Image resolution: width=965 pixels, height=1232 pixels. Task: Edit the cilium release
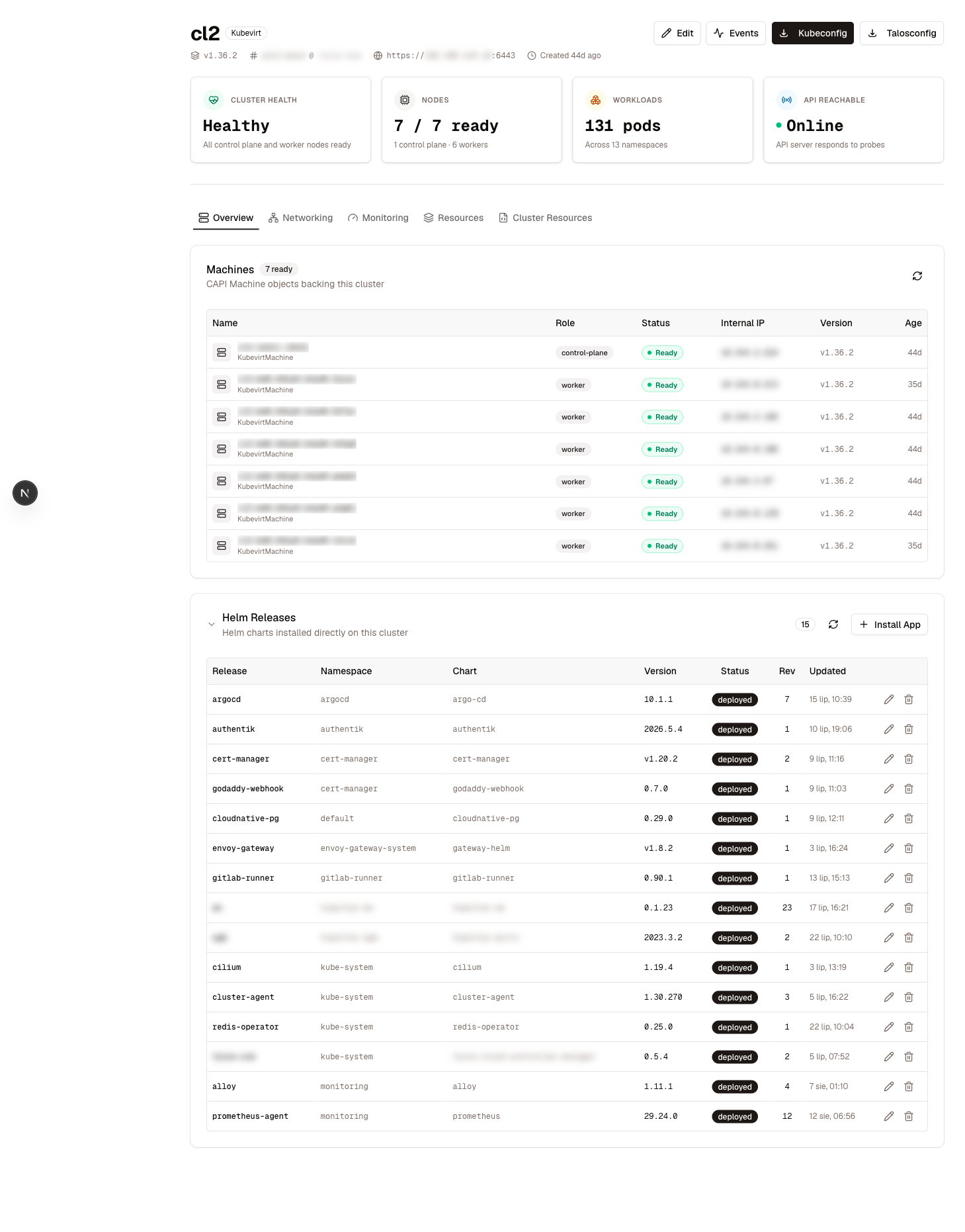tap(889, 967)
